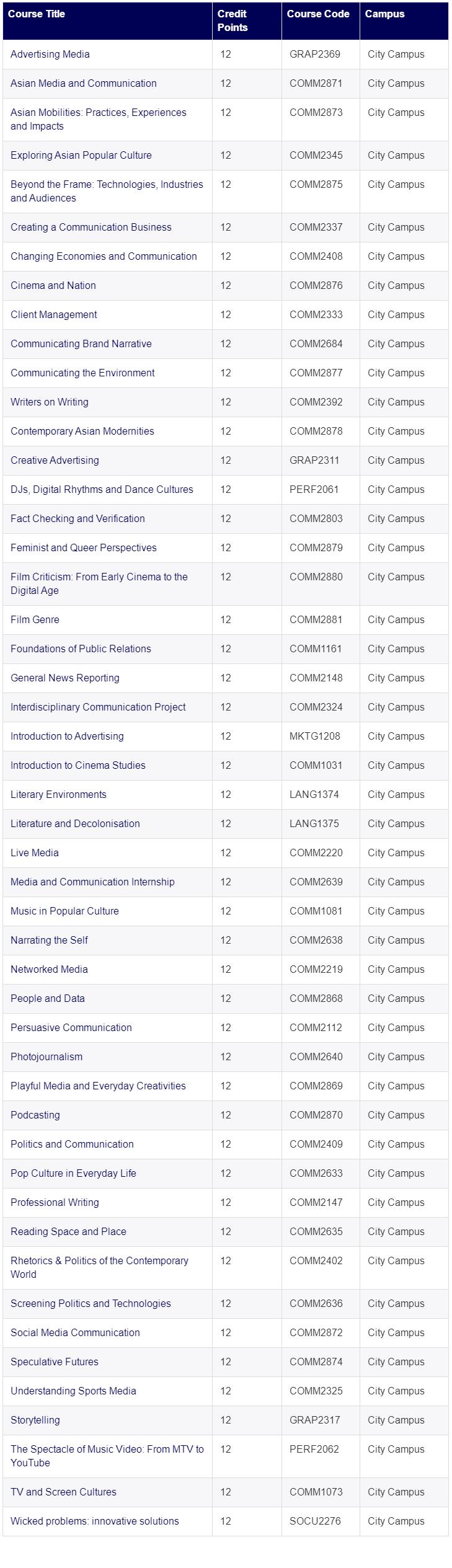452x1568 pixels.
Task: Select the Writers on Writing course
Action: click(x=50, y=402)
